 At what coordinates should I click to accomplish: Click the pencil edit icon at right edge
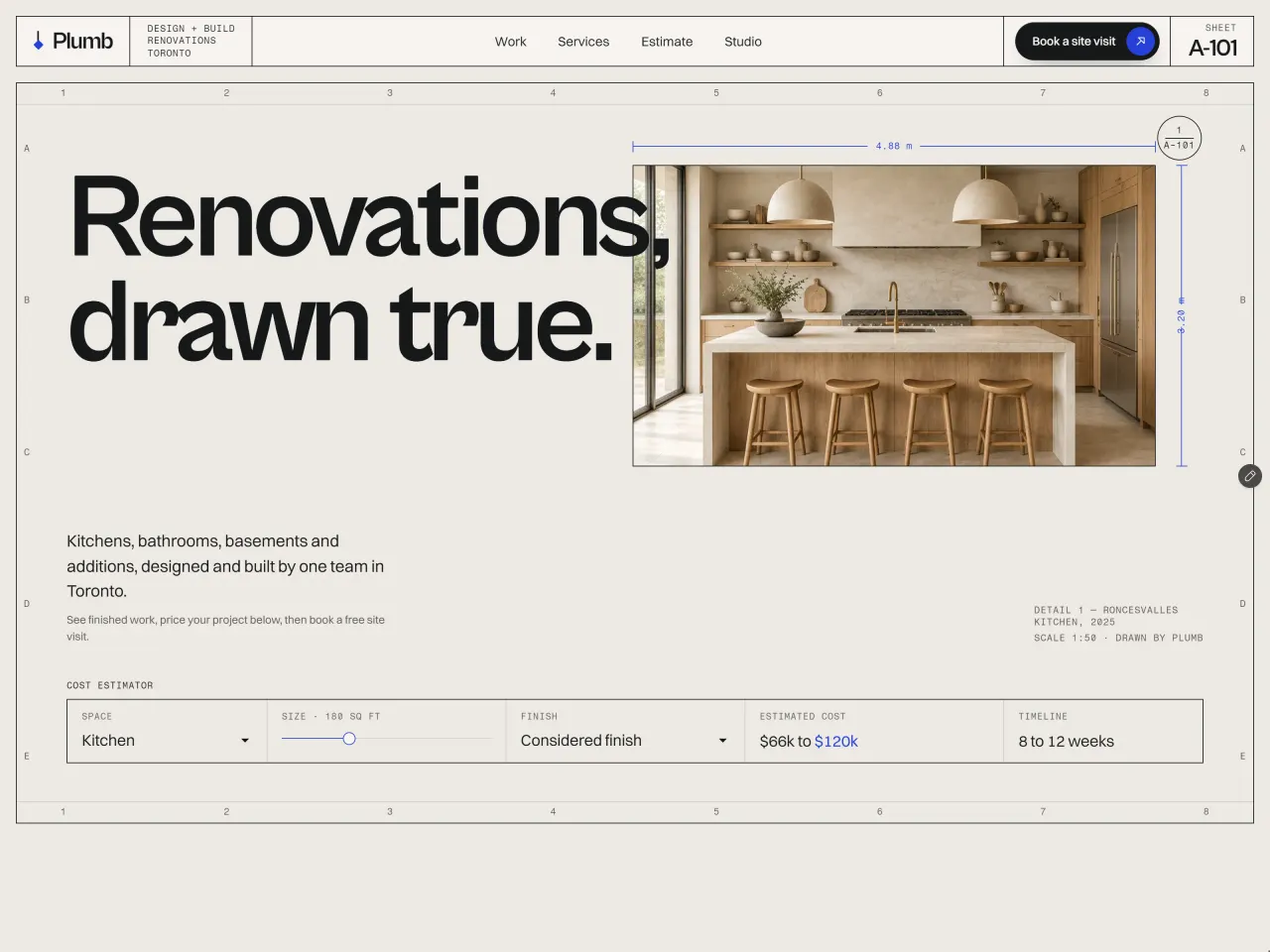tap(1250, 476)
